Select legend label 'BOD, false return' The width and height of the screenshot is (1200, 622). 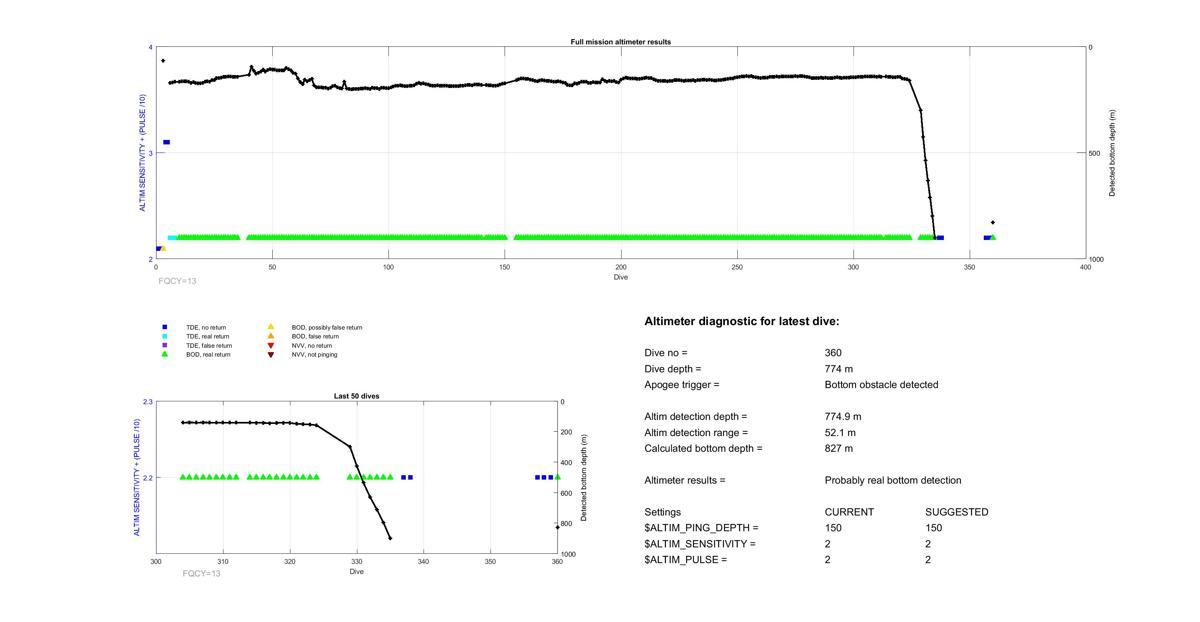tap(315, 336)
